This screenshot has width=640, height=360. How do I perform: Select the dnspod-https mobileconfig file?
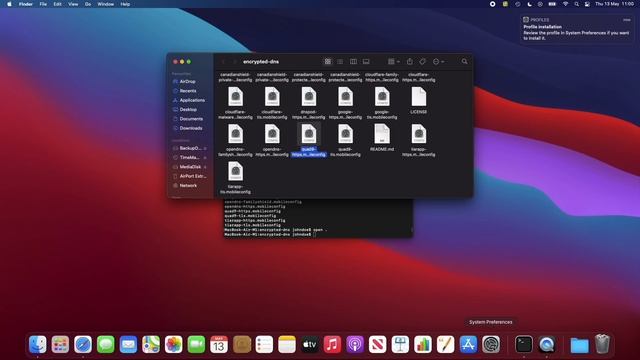309,103
